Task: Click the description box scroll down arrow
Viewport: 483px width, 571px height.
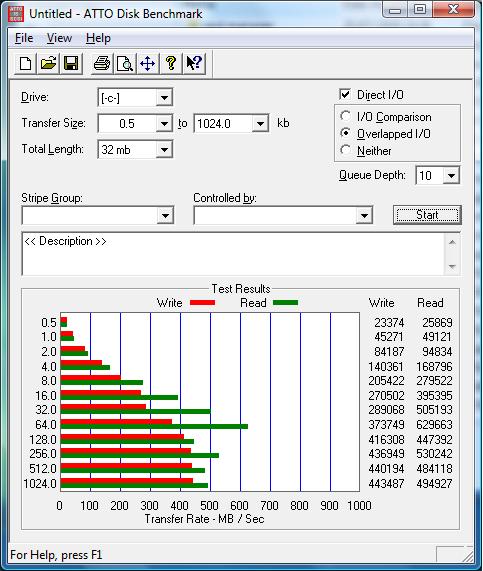Action: tap(452, 267)
